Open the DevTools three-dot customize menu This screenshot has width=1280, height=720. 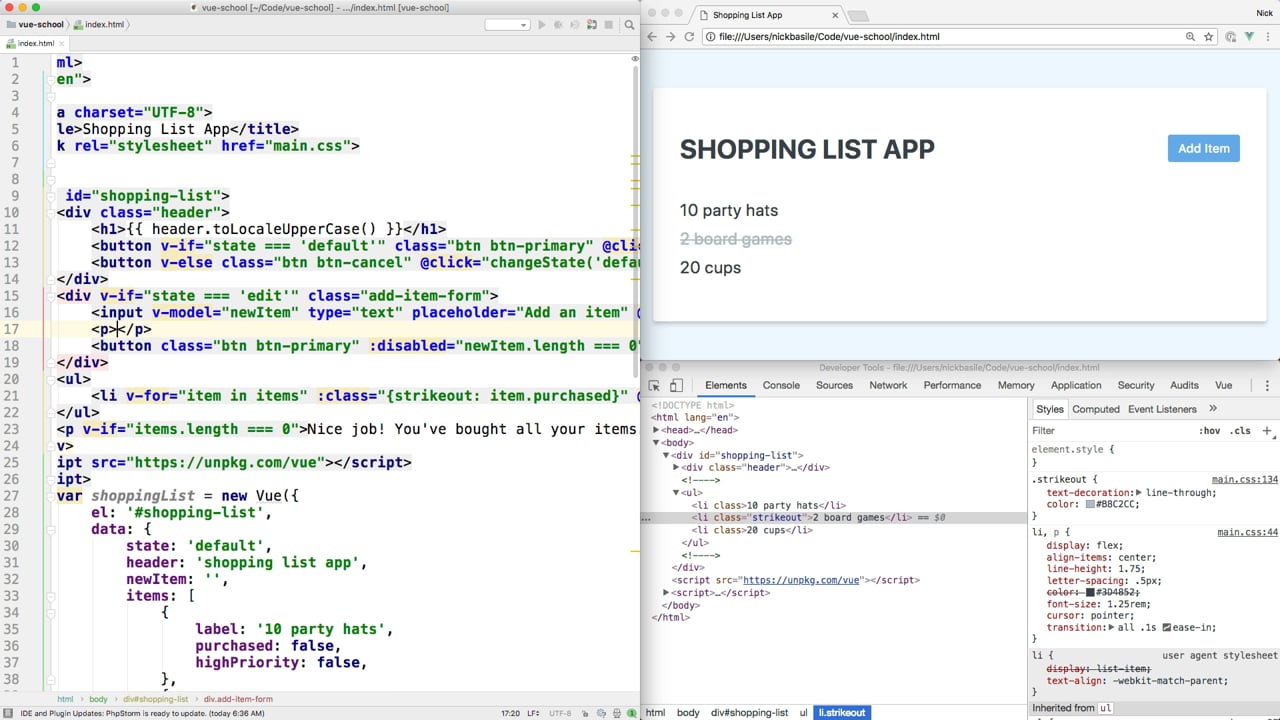coord(1267,385)
